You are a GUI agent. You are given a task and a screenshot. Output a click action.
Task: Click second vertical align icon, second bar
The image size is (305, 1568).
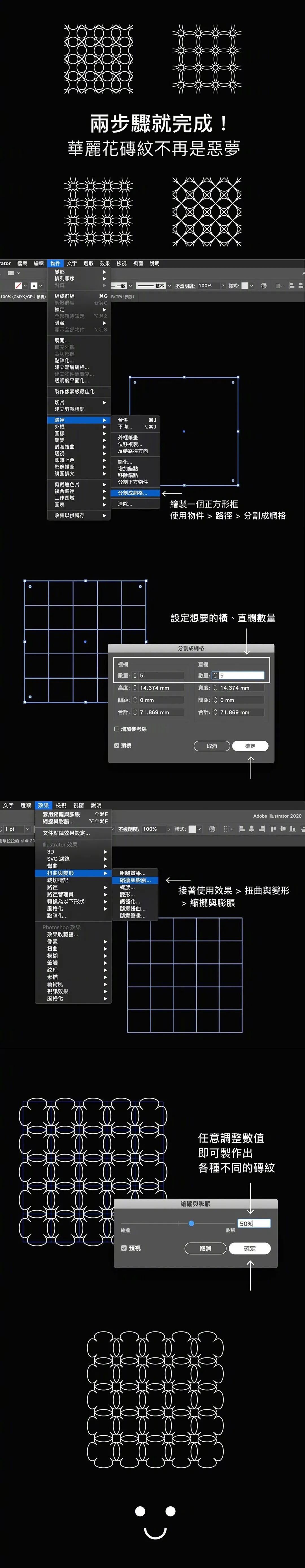point(282,829)
